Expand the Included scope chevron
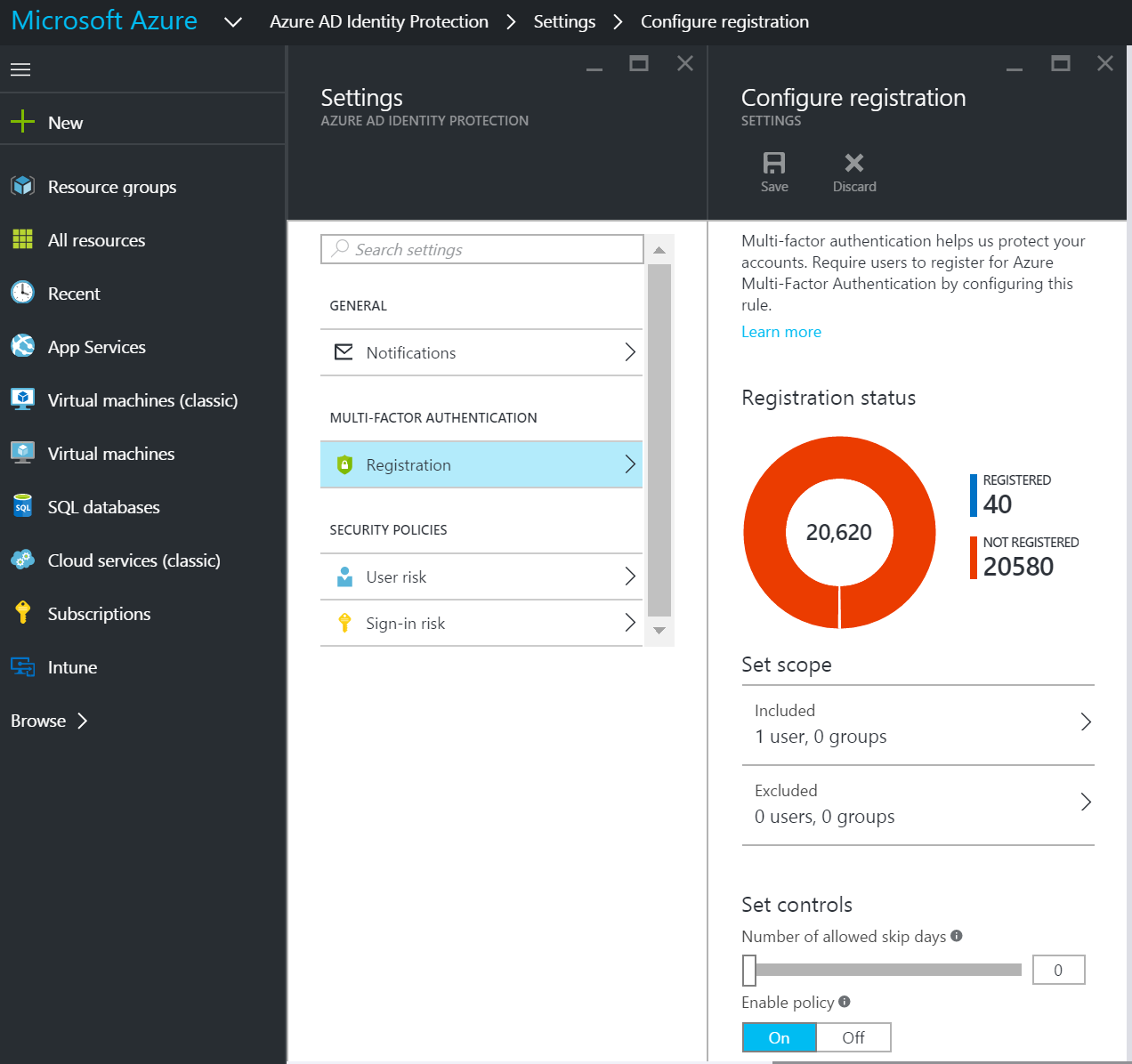This screenshot has width=1132, height=1064. (x=1086, y=721)
